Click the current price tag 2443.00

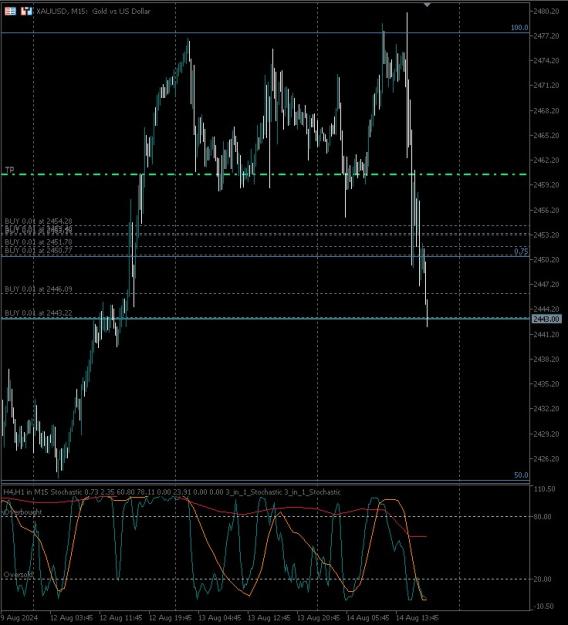coord(546,319)
